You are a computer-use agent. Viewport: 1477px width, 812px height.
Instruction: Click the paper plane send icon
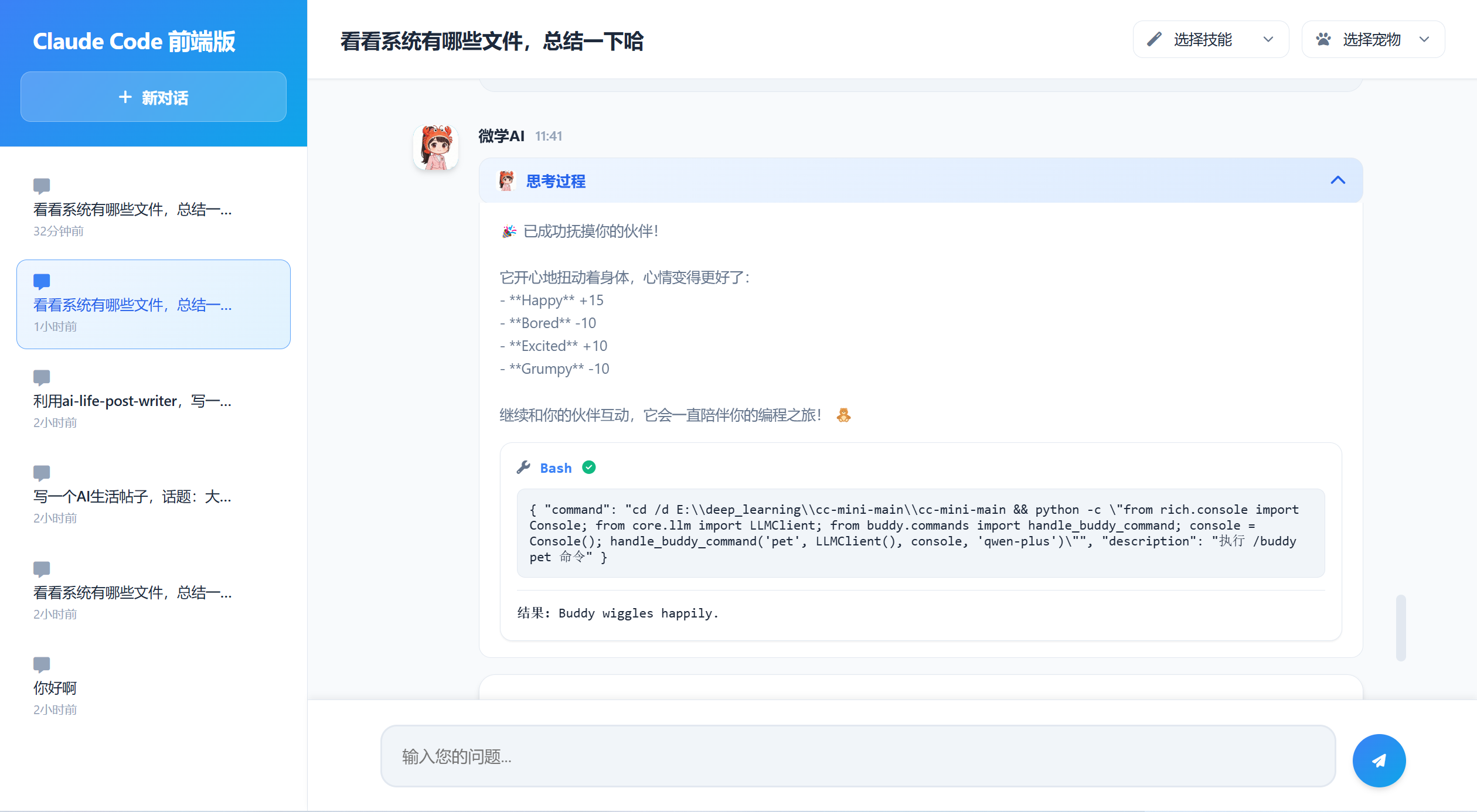1379,760
